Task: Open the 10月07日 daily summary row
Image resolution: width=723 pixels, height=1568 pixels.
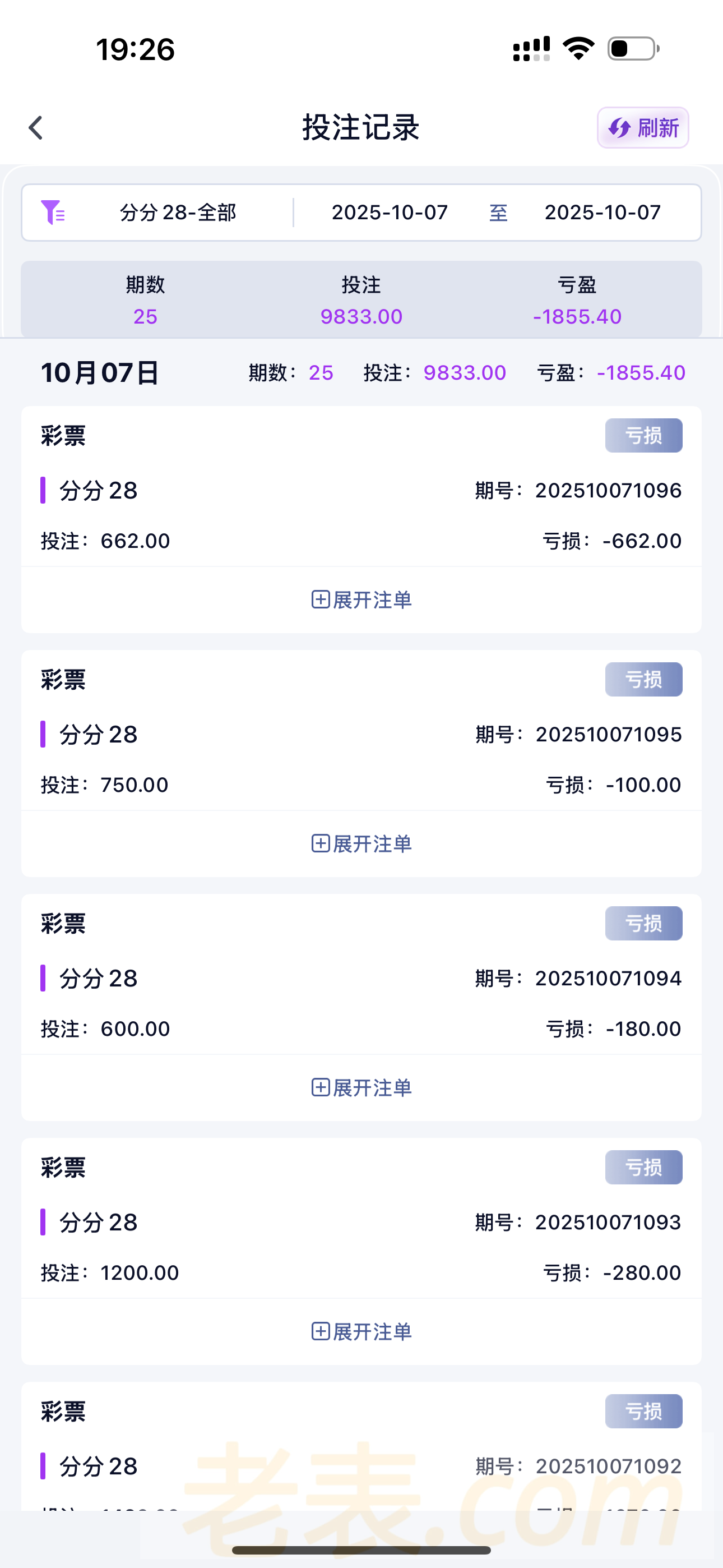Action: coord(100,372)
